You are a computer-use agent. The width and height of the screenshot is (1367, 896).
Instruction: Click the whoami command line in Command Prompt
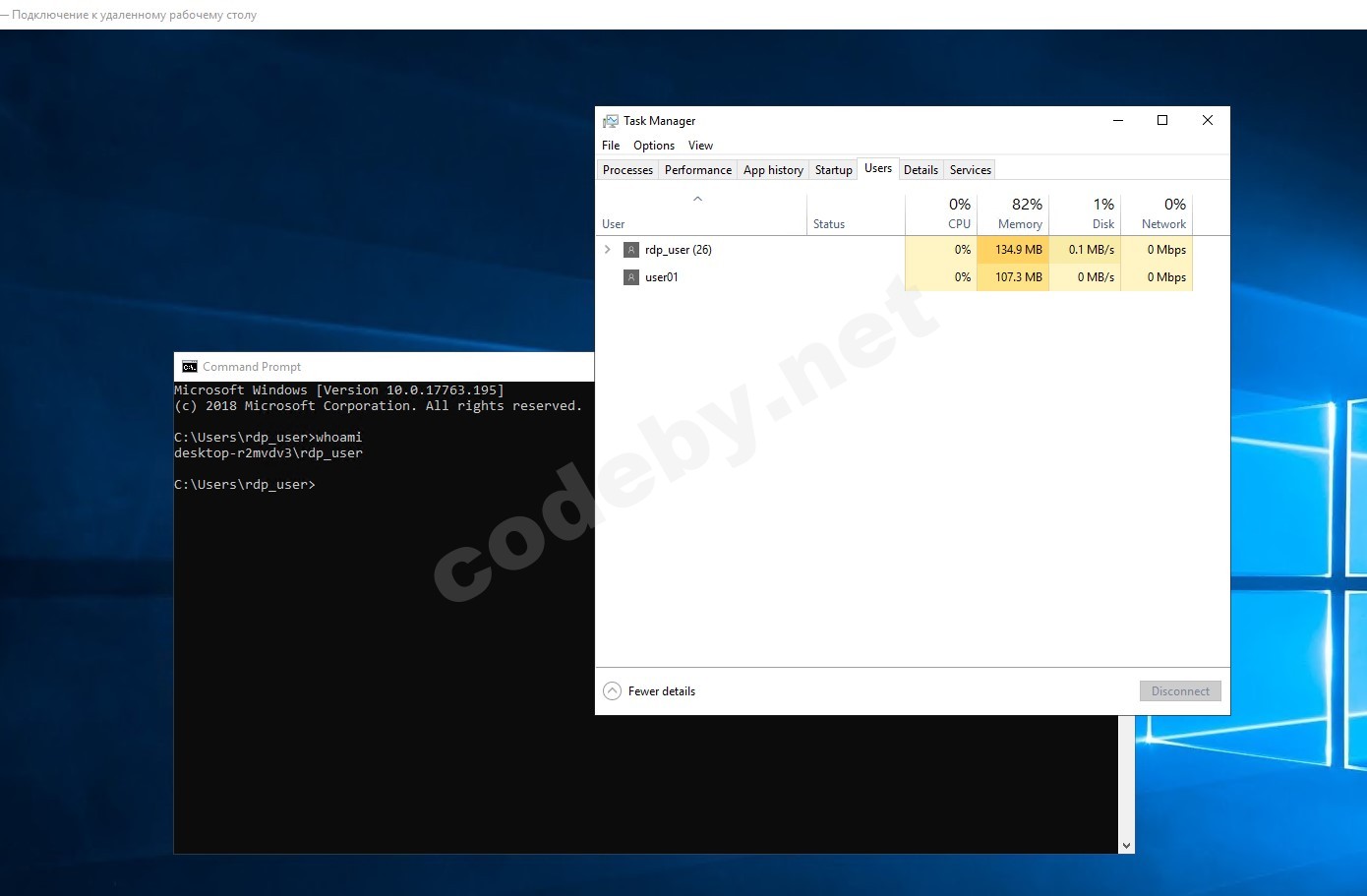pos(268,438)
